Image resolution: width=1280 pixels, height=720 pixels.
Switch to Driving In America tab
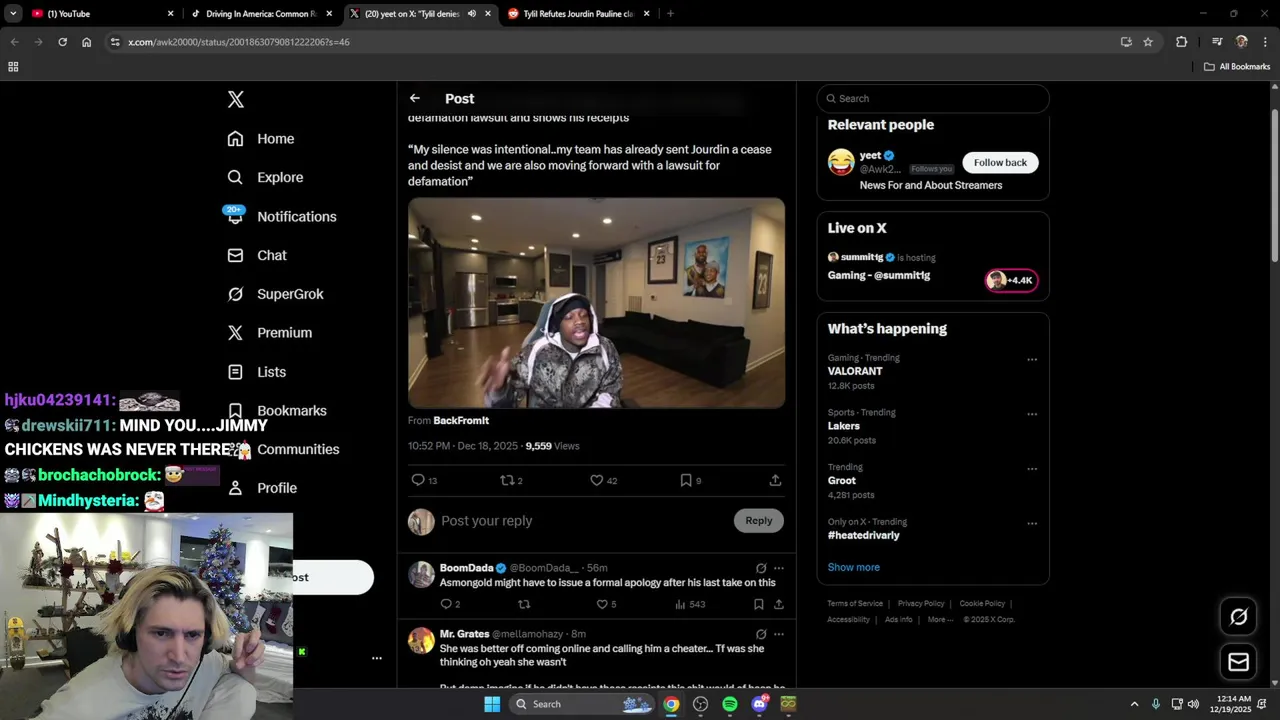[x=262, y=13]
